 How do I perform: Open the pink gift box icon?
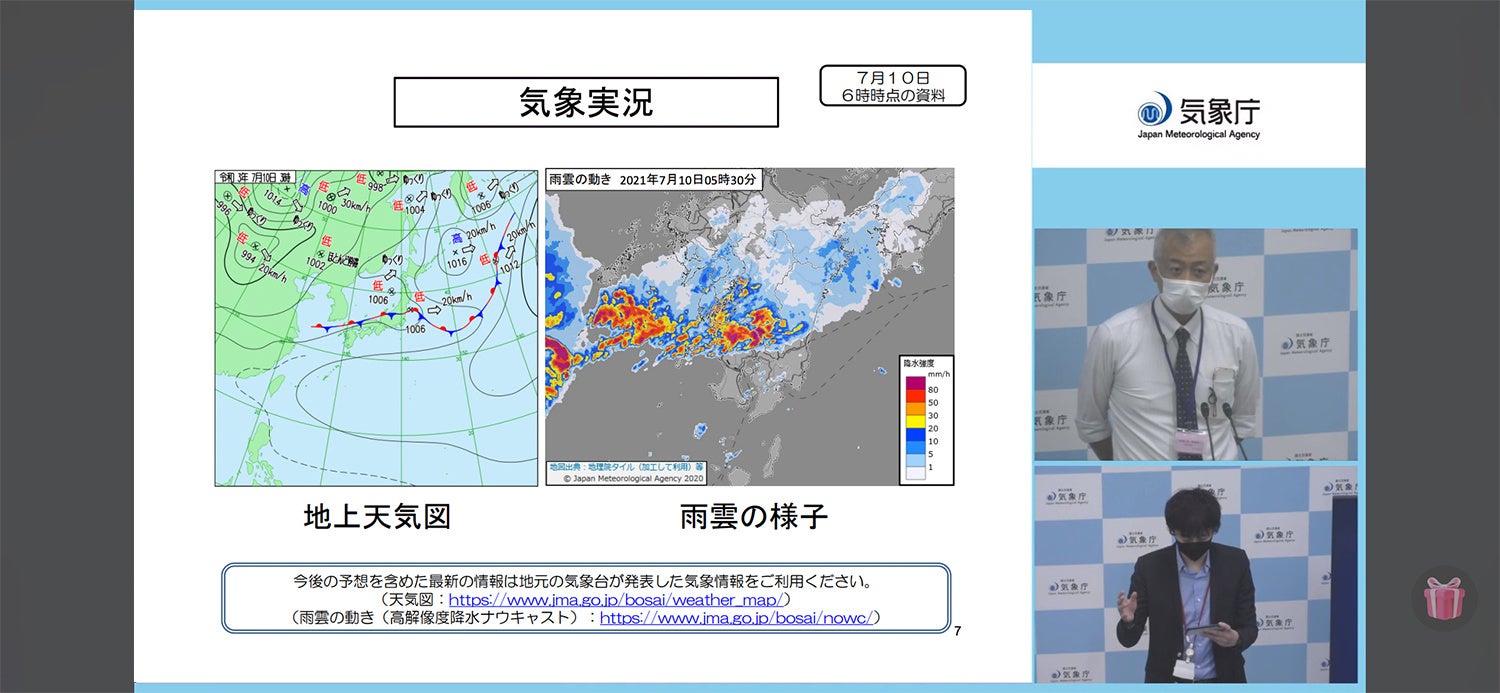1444,598
